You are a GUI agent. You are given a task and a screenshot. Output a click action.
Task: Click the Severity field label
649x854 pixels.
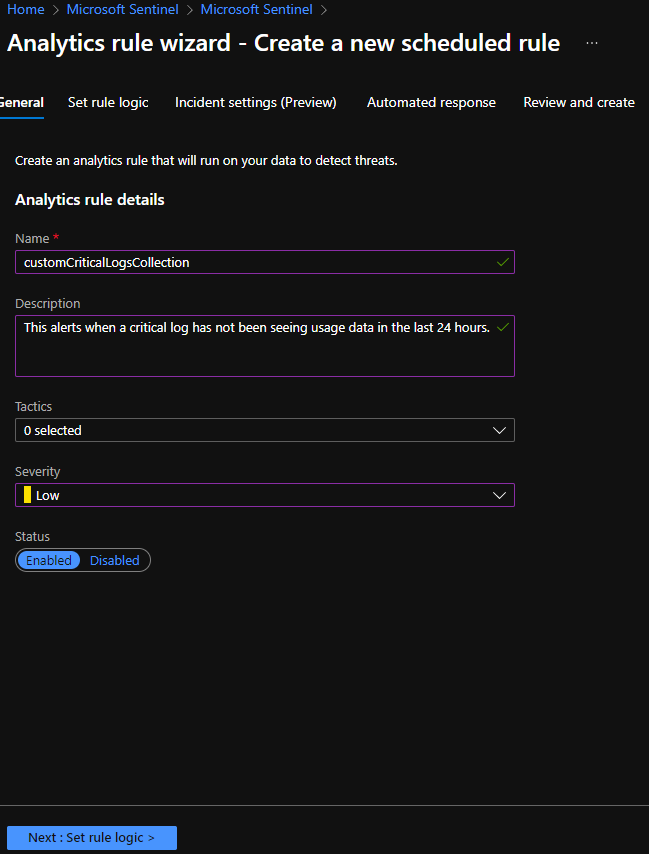point(38,471)
